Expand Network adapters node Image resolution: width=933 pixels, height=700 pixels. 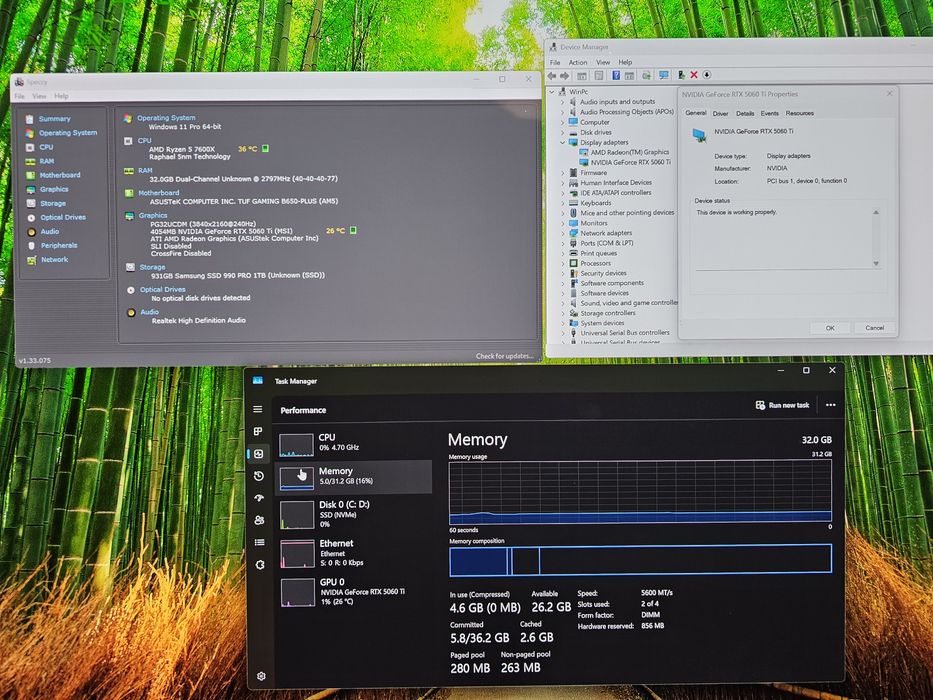563,233
